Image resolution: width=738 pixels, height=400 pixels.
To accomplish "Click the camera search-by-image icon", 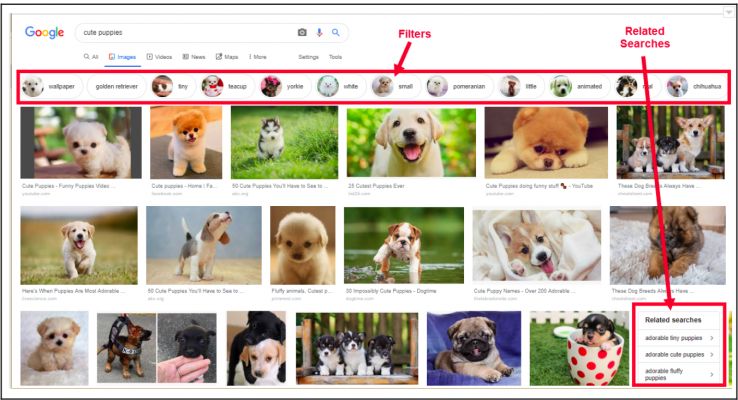I will click(302, 32).
